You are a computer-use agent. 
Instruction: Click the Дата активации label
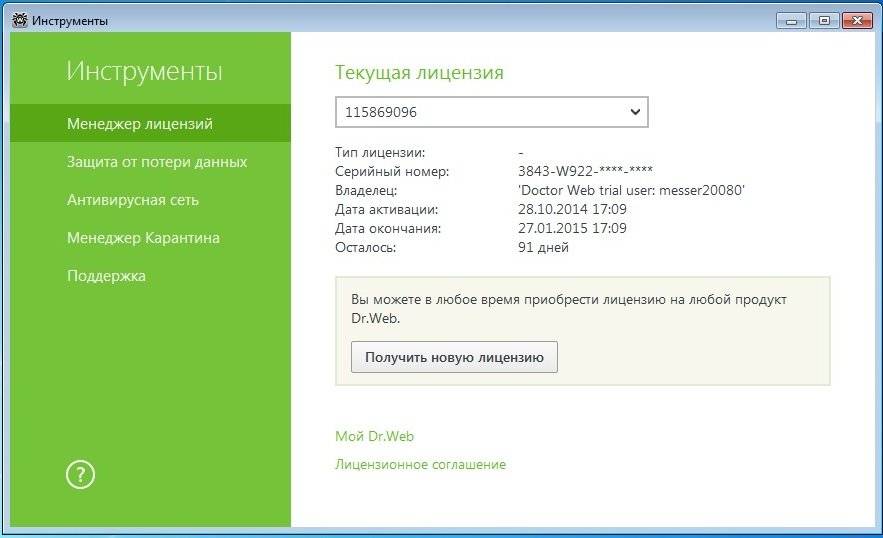386,209
